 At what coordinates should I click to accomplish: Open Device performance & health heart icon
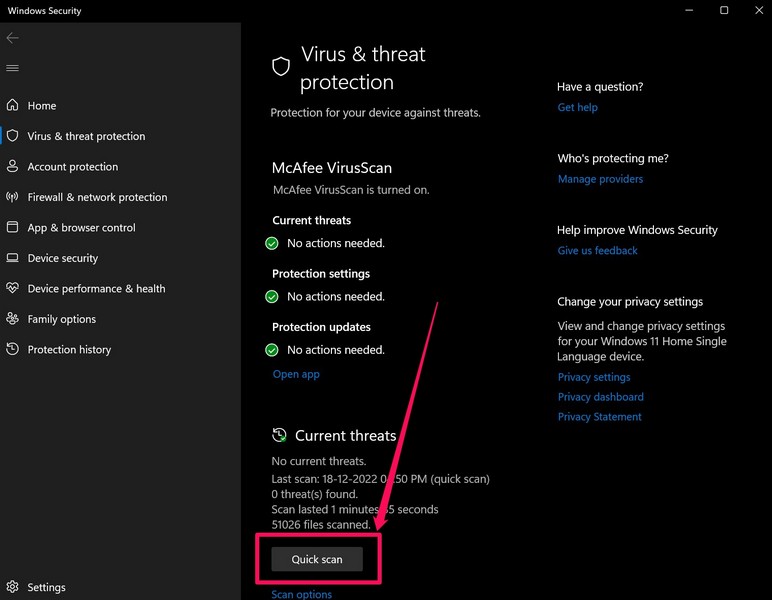click(12, 288)
